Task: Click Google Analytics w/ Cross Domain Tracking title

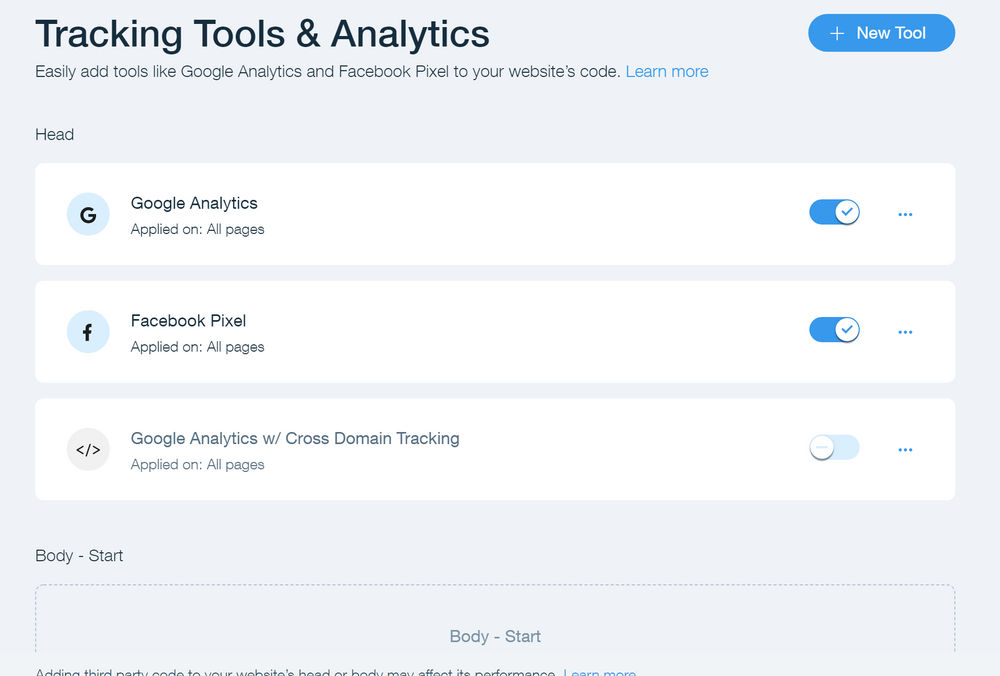Action: [295, 438]
